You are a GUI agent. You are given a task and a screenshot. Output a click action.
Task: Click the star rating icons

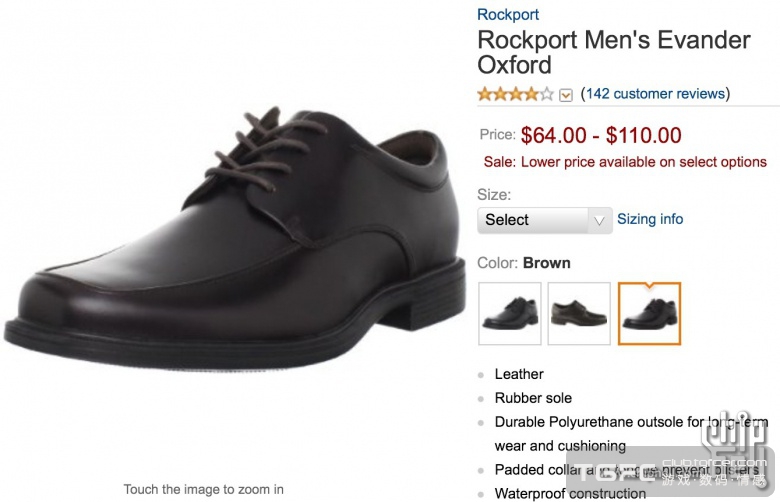514,94
